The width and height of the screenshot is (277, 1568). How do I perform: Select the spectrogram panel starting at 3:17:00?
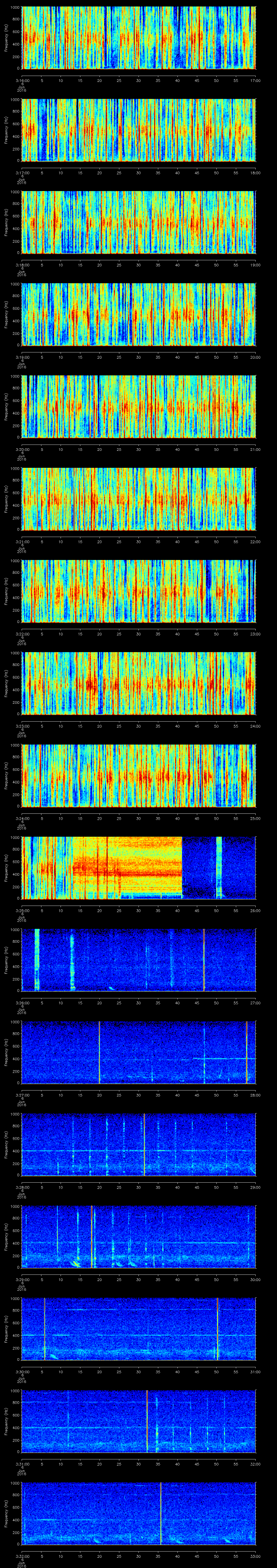click(138, 130)
